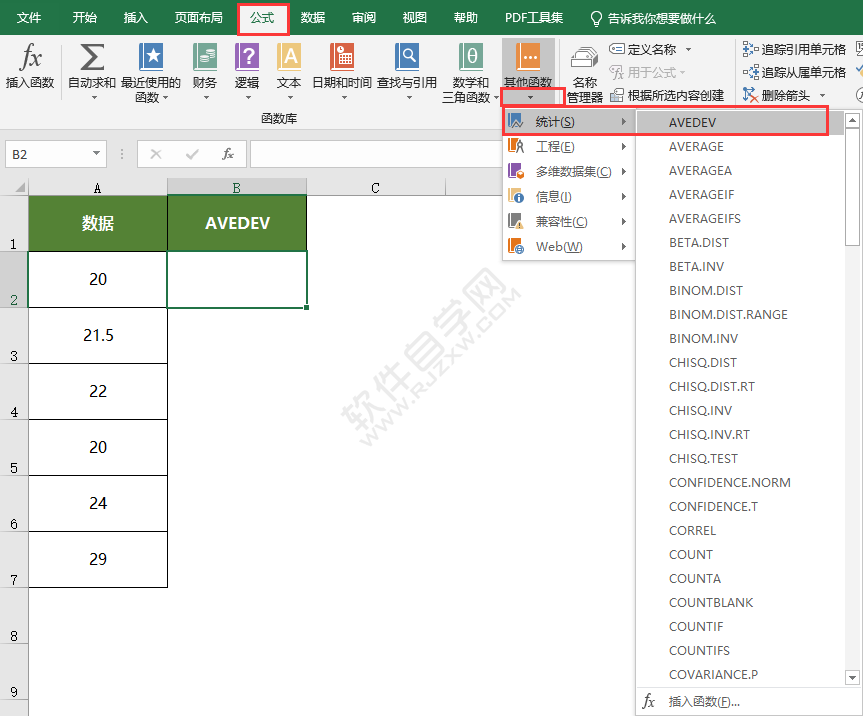The image size is (863, 716).
Task: Click in the formula bar input field
Action: click(375, 154)
